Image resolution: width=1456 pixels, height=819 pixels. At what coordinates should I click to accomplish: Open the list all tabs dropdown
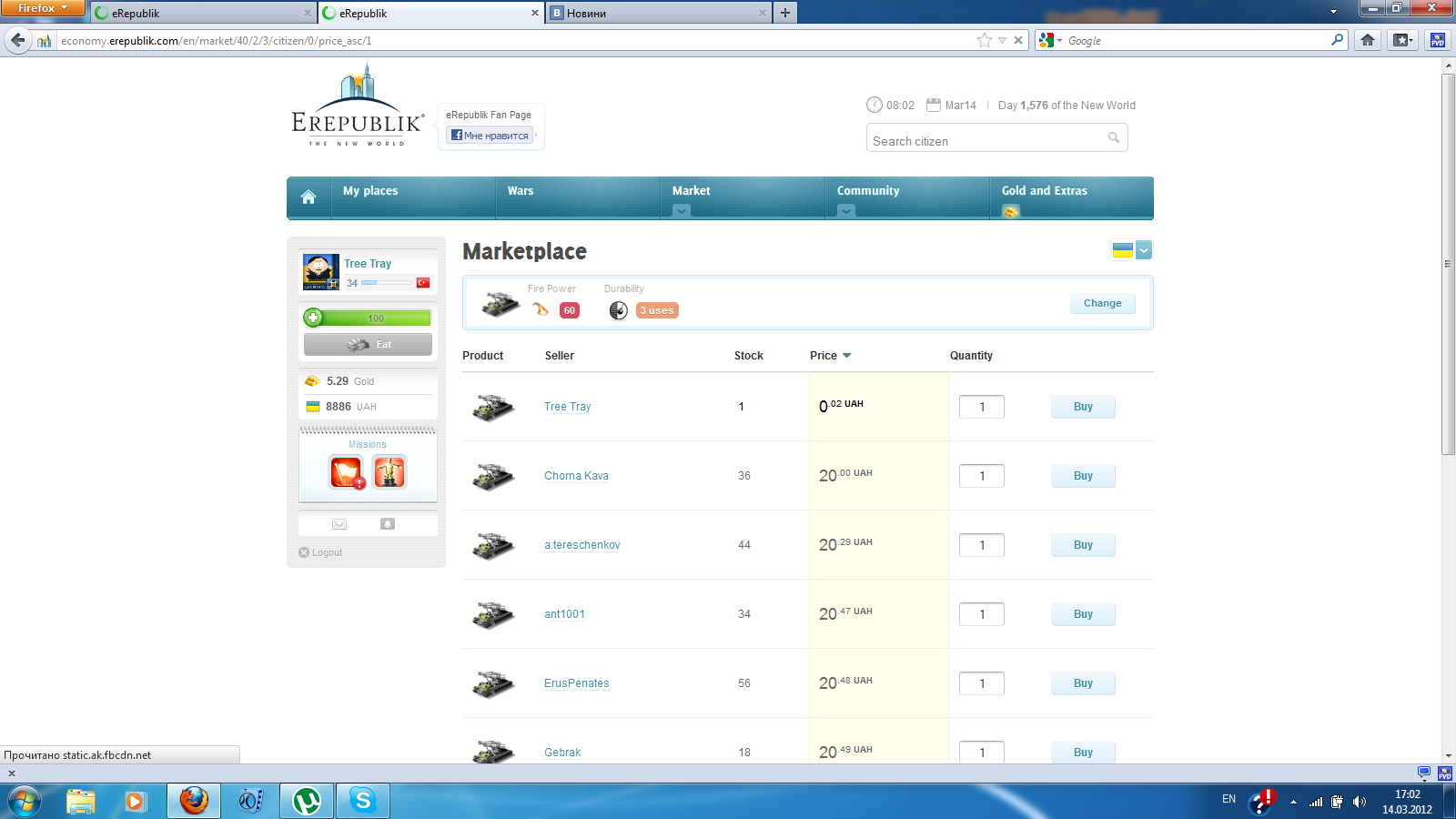1333,13
